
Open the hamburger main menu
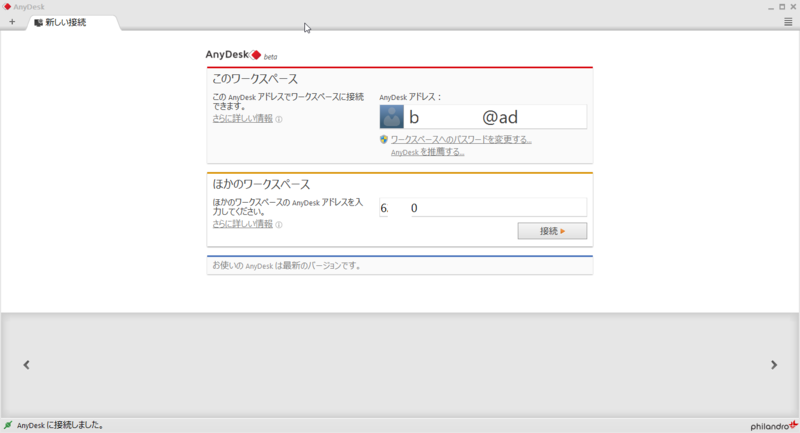point(788,22)
